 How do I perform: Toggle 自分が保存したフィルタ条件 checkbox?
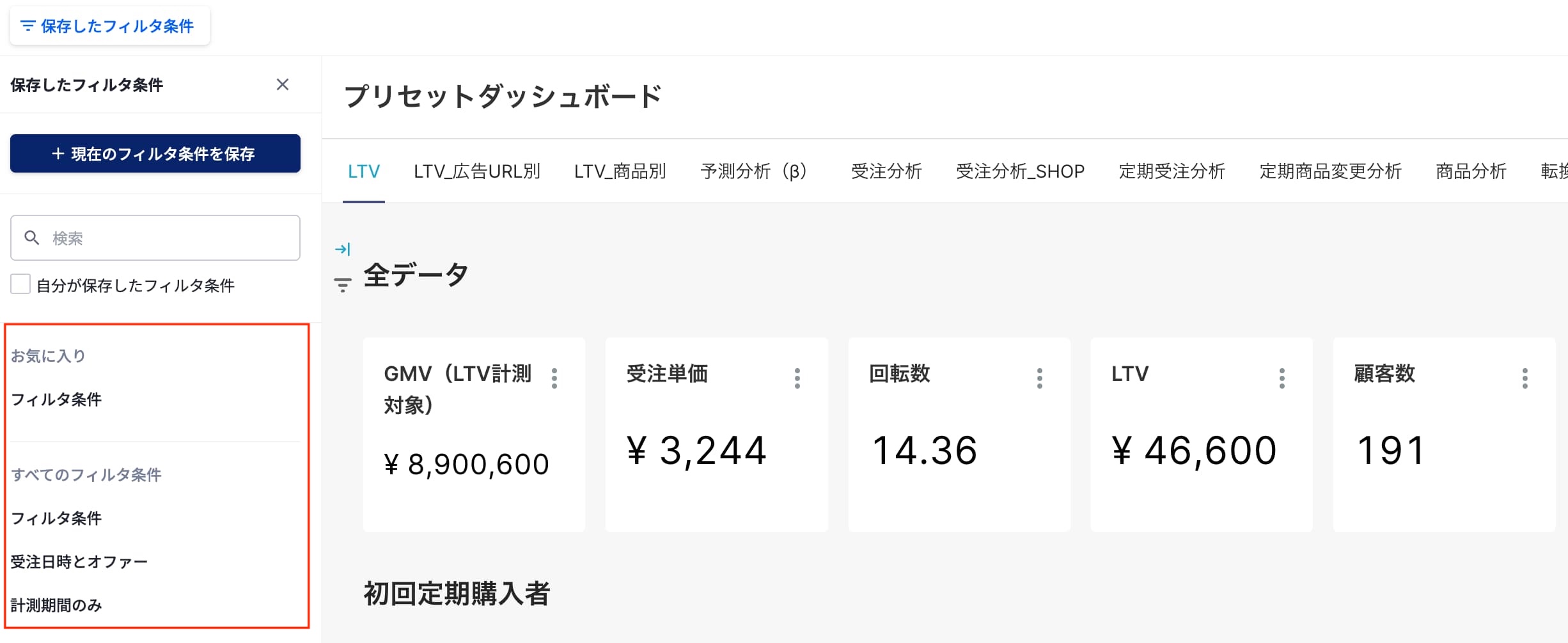[20, 284]
